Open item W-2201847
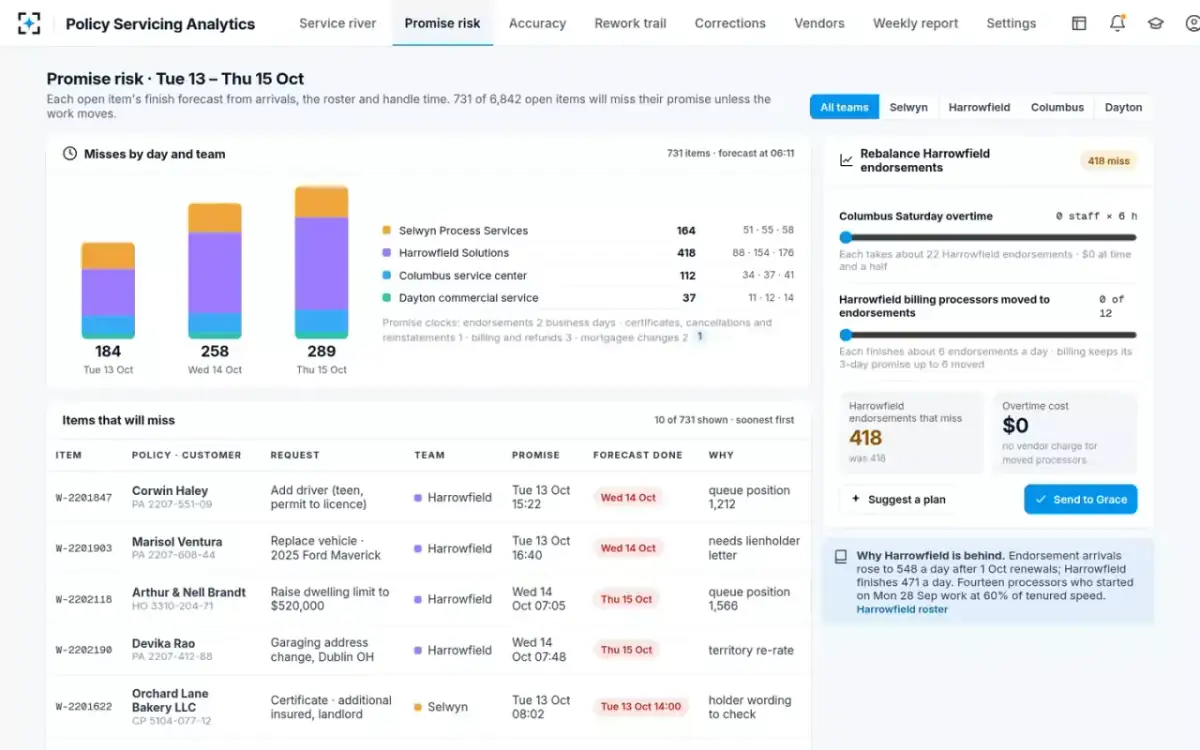This screenshot has height=750, width=1200. tap(83, 498)
